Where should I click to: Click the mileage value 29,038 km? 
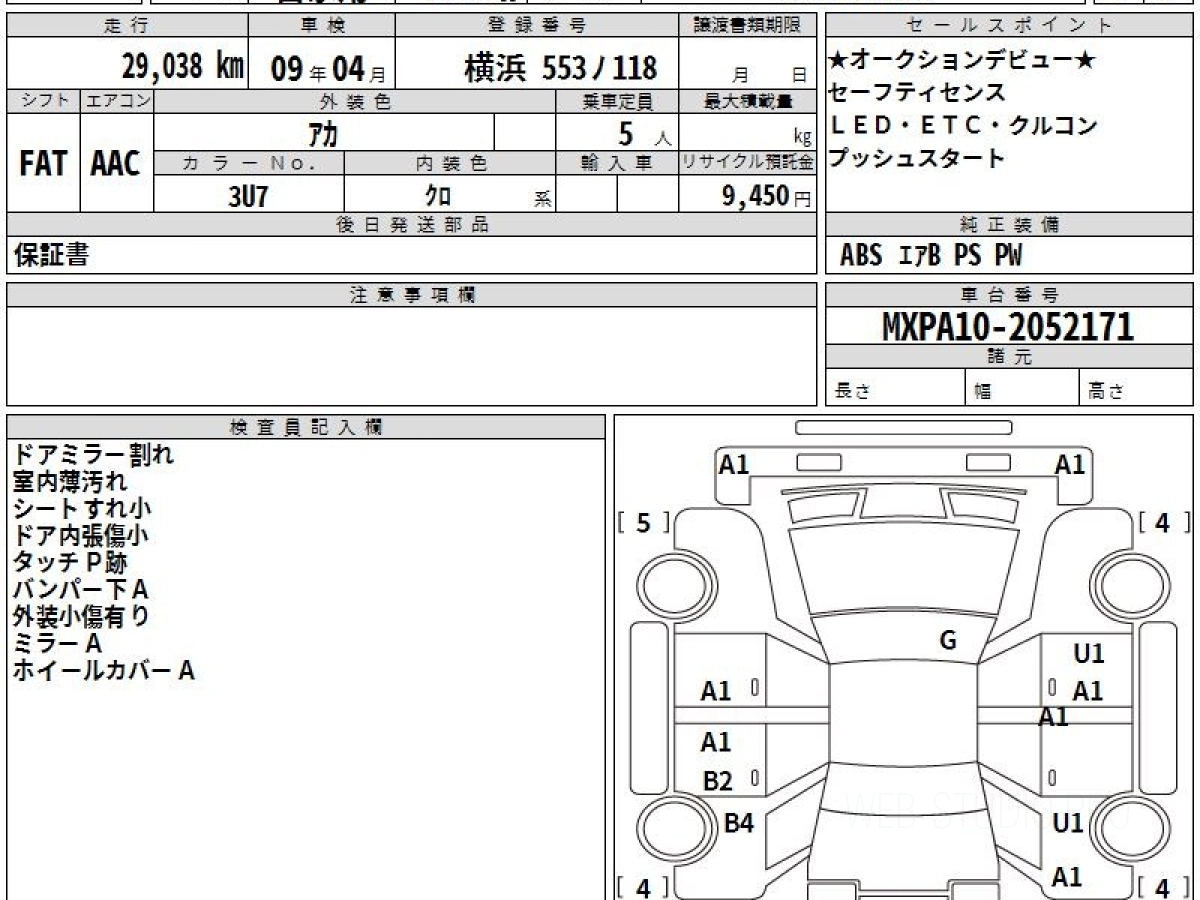[x=182, y=67]
